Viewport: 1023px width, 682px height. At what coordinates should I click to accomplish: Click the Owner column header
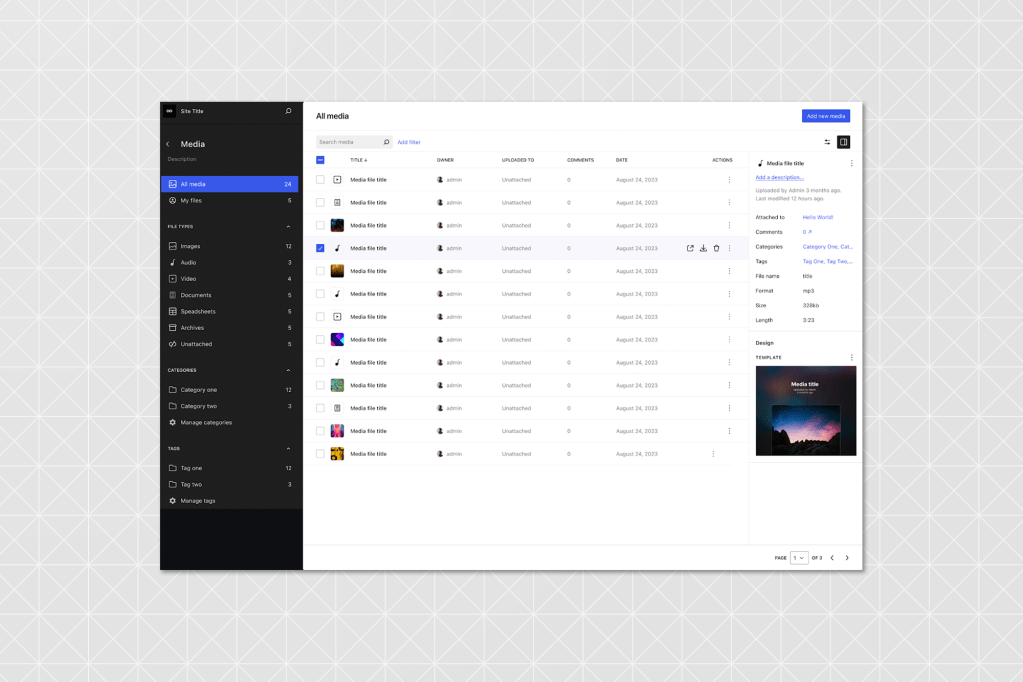pyautogui.click(x=445, y=160)
